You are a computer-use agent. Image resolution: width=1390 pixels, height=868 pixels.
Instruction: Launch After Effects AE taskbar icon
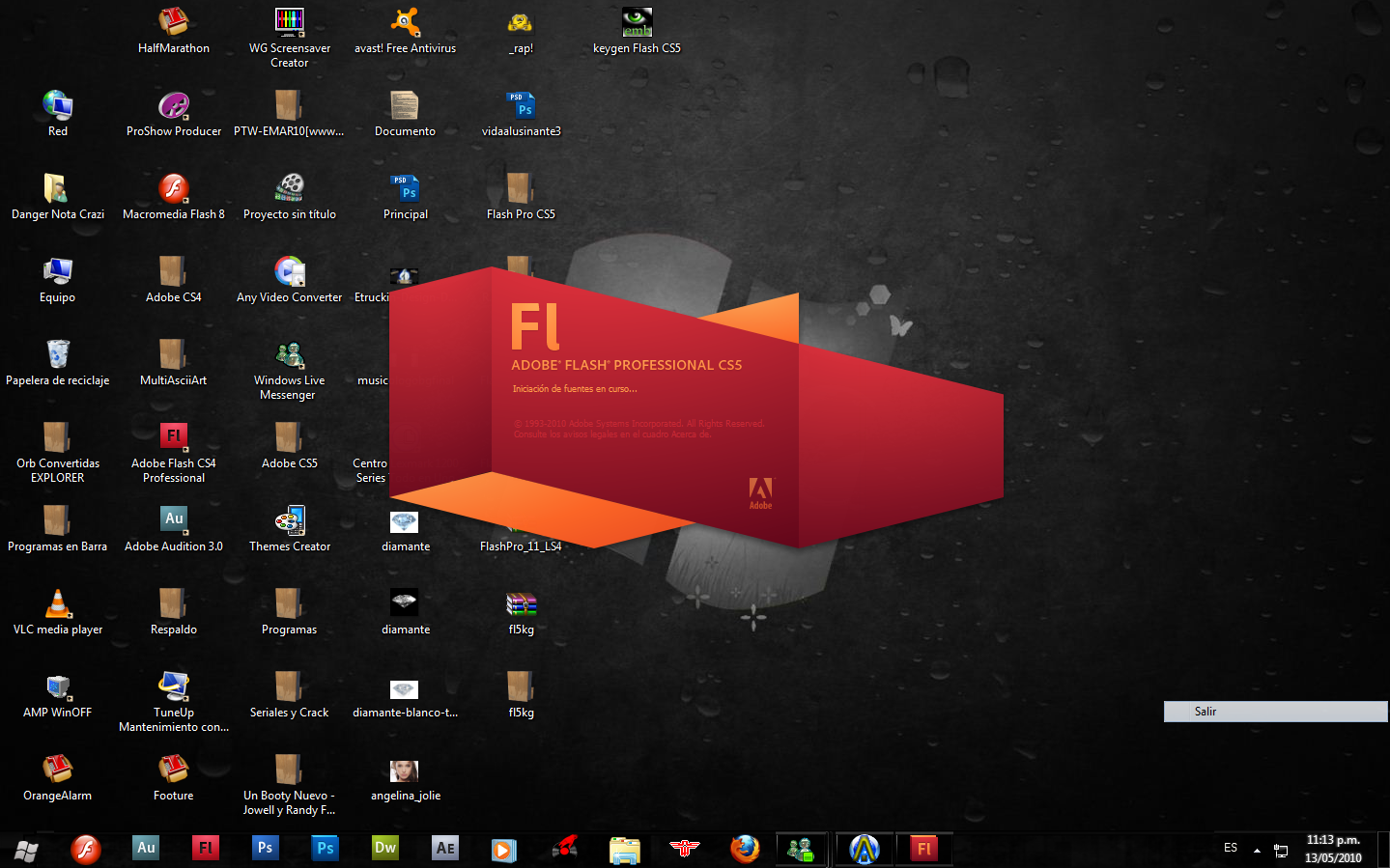[x=445, y=848]
